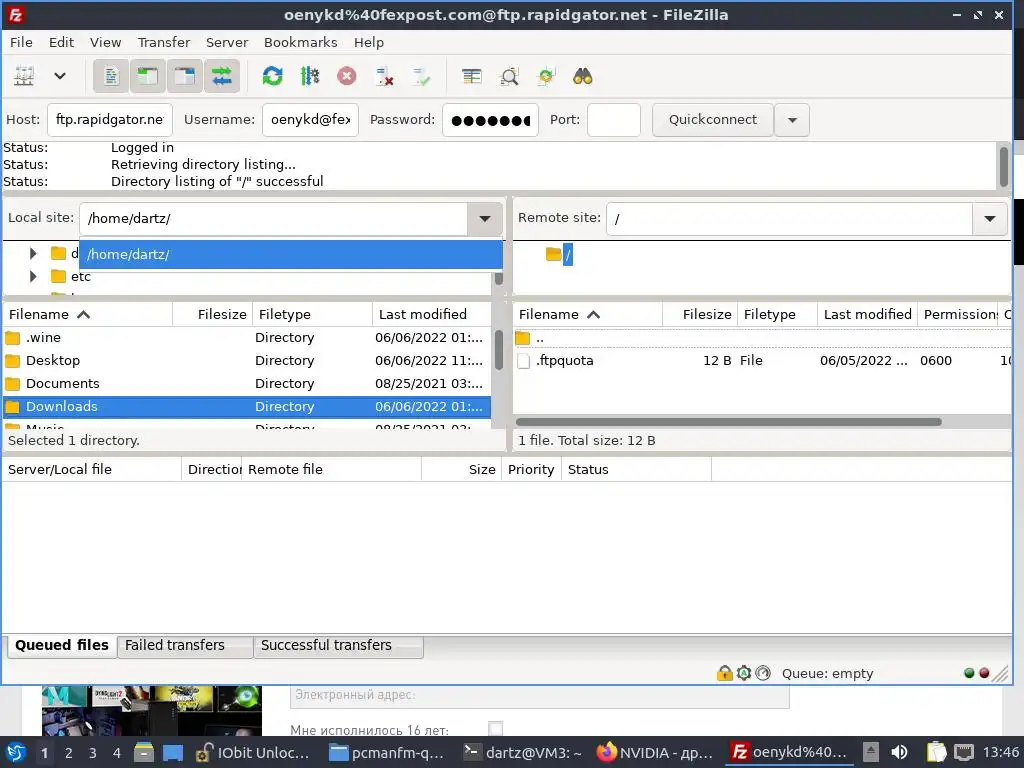1024x768 pixels.
Task: Click the Port input field
Action: [x=614, y=120]
